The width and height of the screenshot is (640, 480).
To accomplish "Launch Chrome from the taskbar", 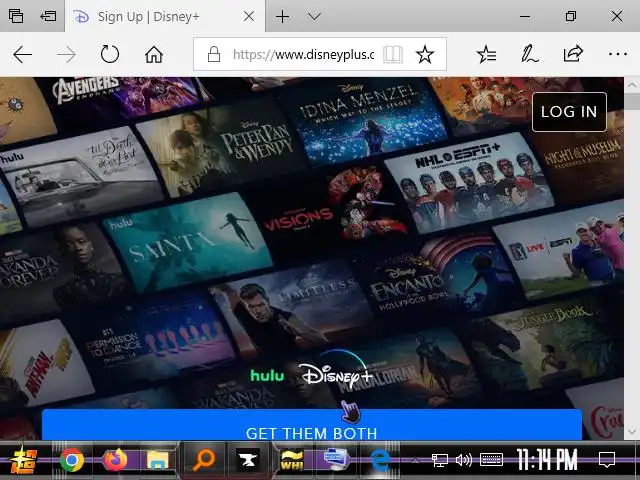I will coord(72,460).
